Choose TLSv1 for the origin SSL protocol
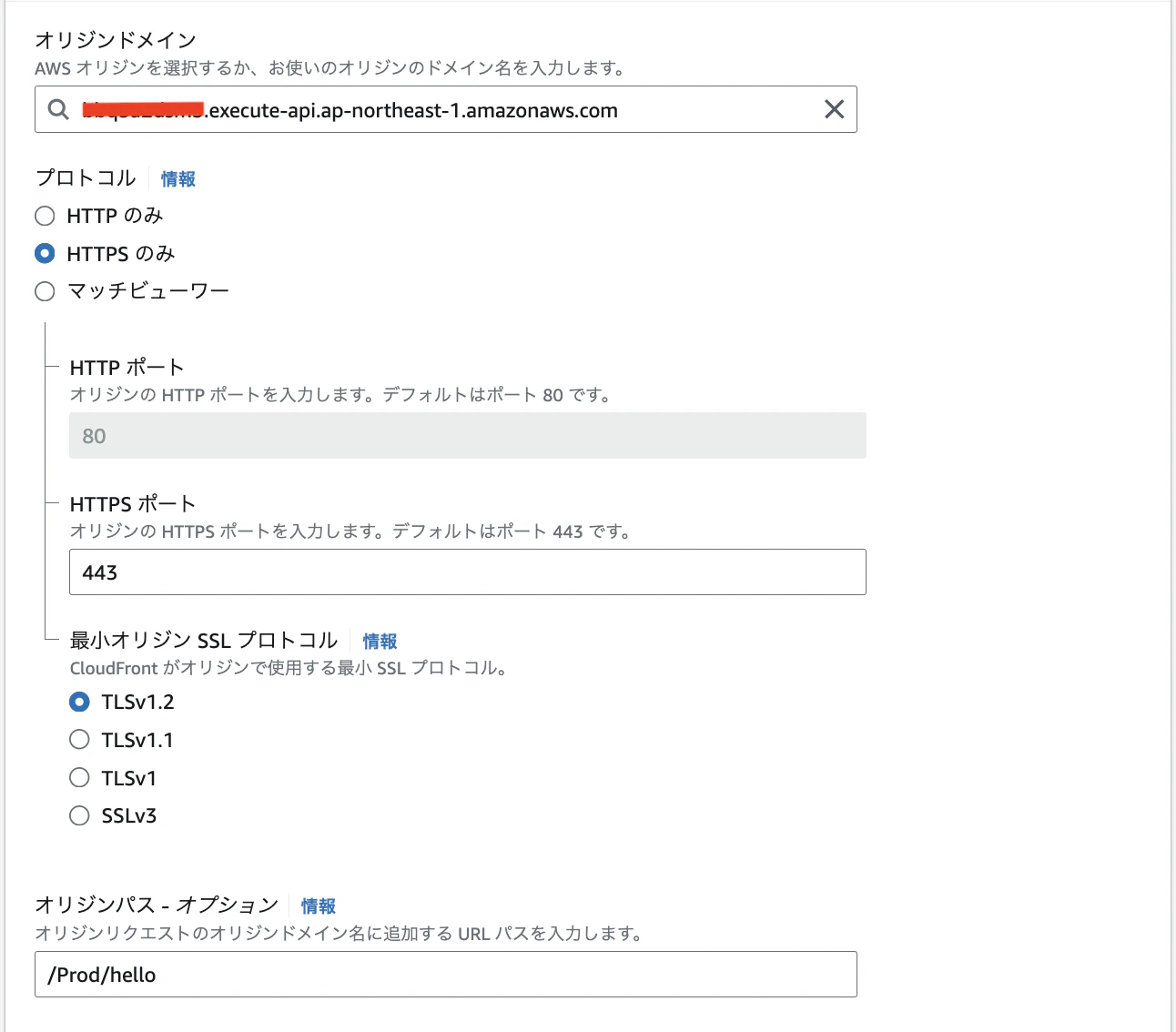Screen dimensions: 1176x1032 pos(79,777)
